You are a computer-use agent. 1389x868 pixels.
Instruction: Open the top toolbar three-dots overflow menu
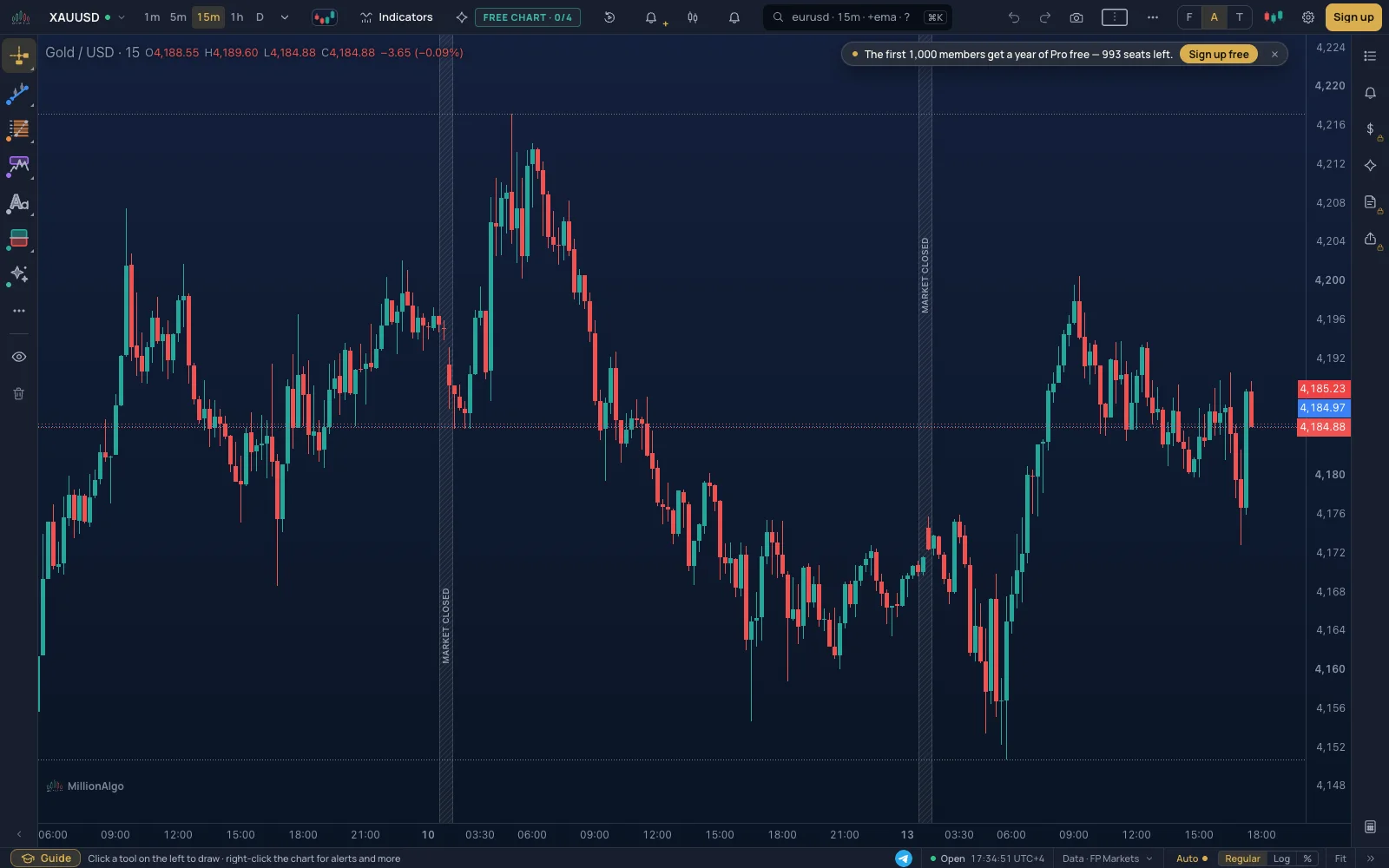pyautogui.click(x=1152, y=17)
